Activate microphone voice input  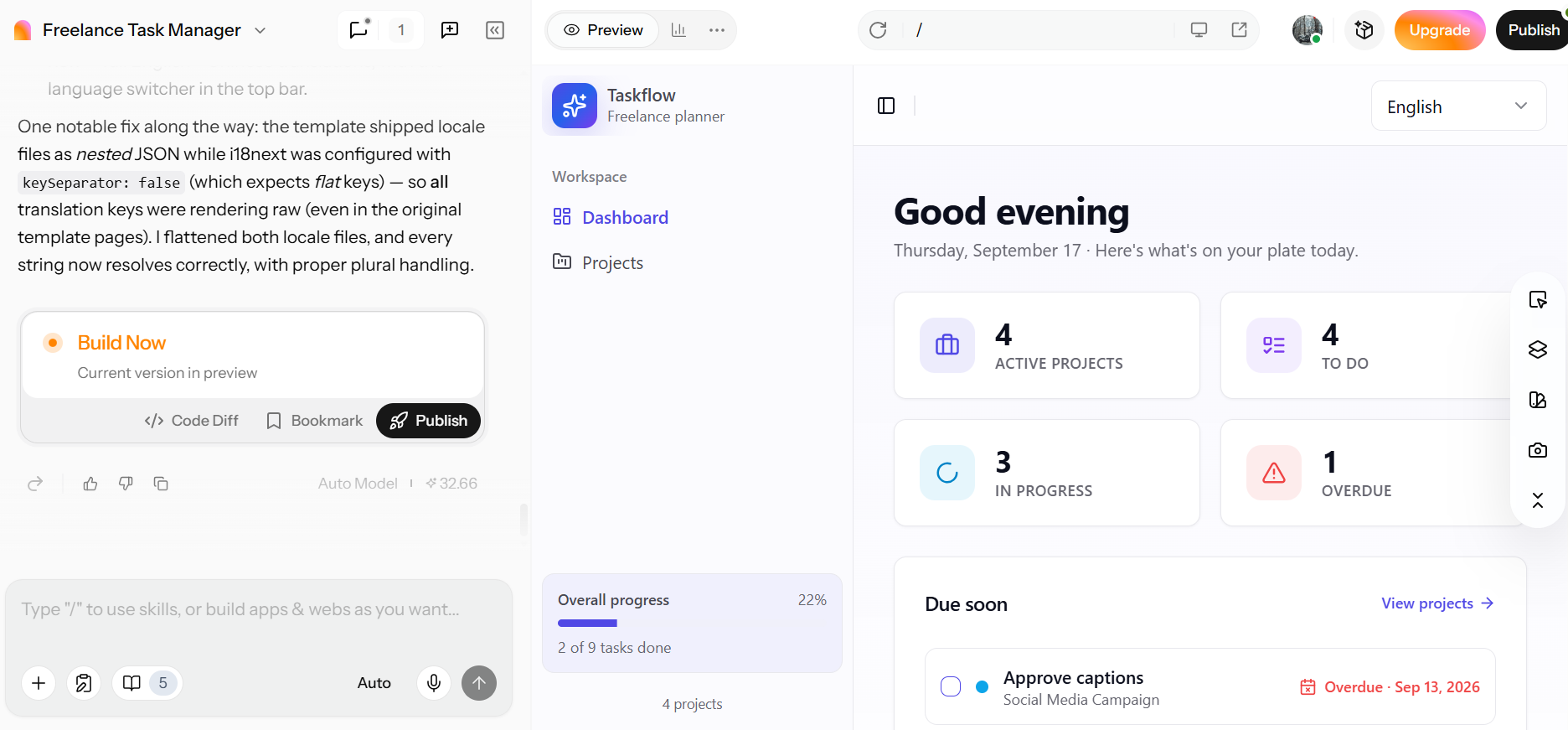click(x=434, y=683)
